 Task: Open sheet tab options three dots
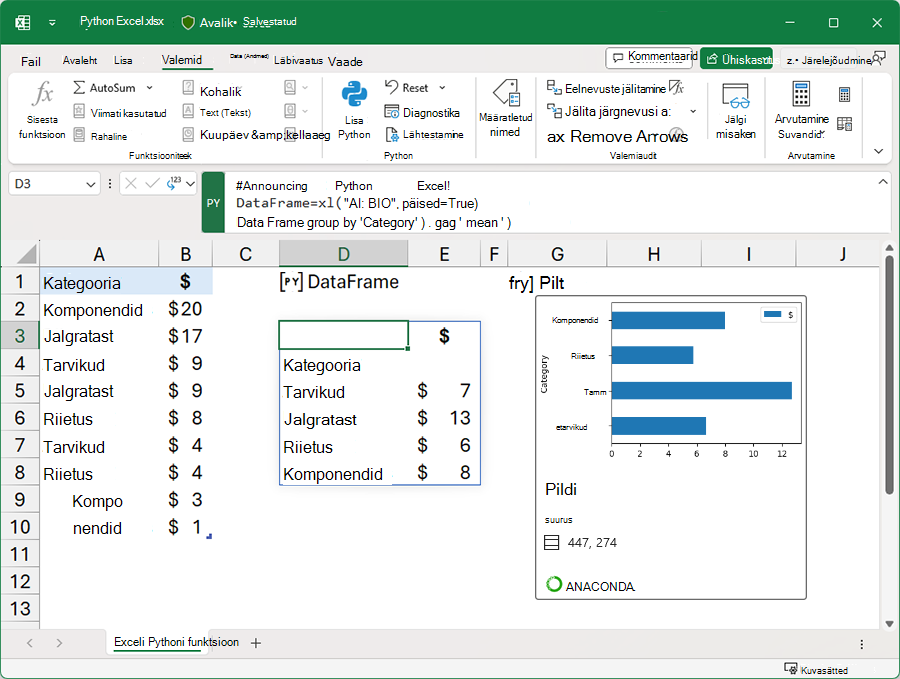[862, 644]
